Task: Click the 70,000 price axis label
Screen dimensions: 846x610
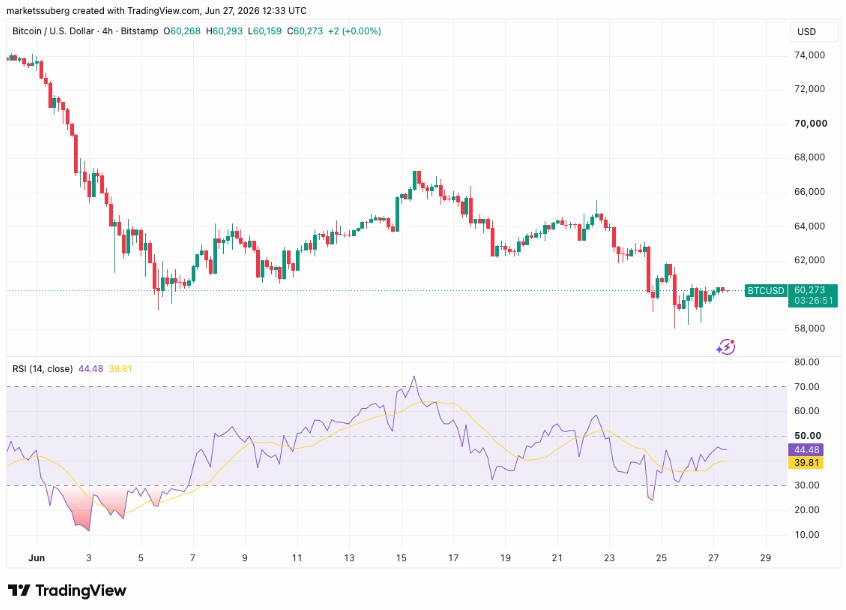Action: coord(810,124)
